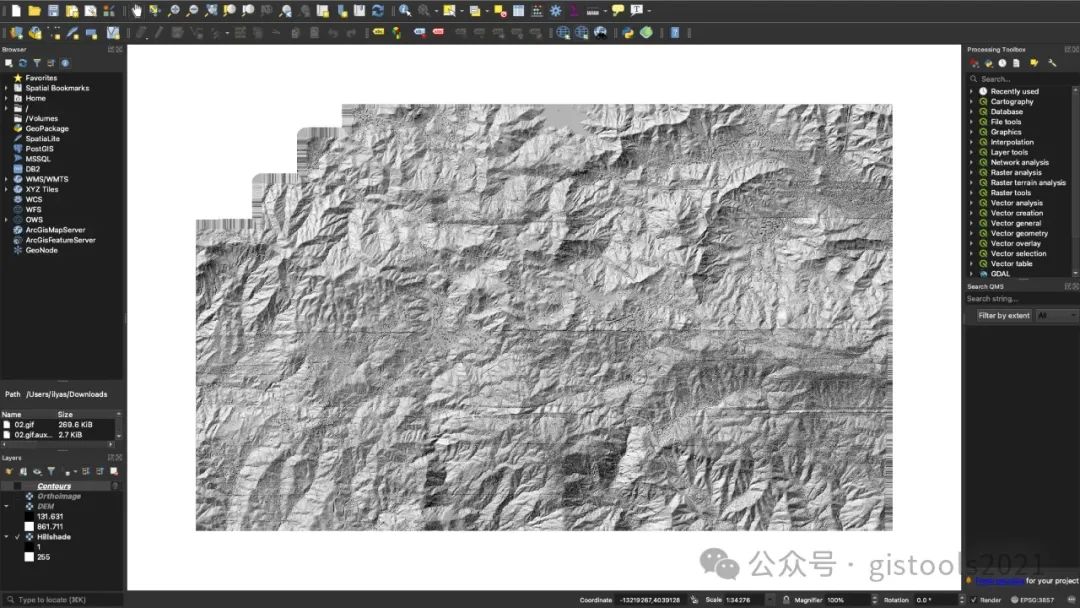Toggle Contours layer visibility checkbox

[x=17, y=486]
